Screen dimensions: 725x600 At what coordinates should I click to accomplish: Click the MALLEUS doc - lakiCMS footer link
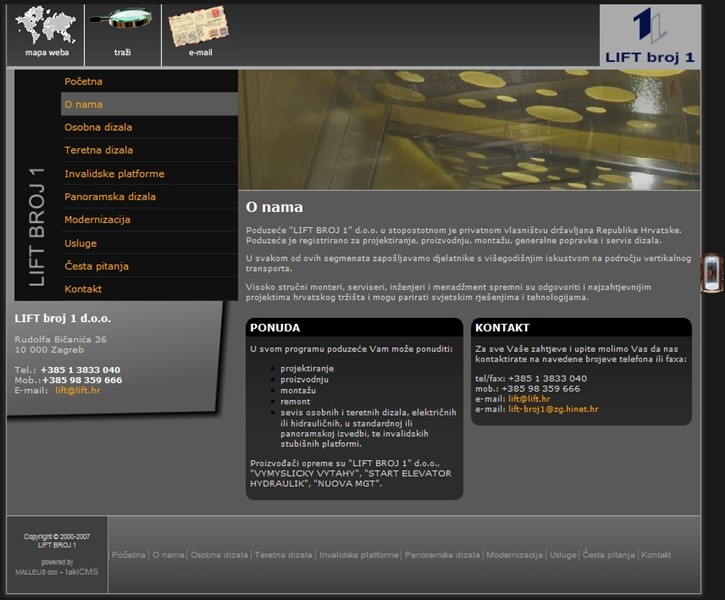coord(57,572)
